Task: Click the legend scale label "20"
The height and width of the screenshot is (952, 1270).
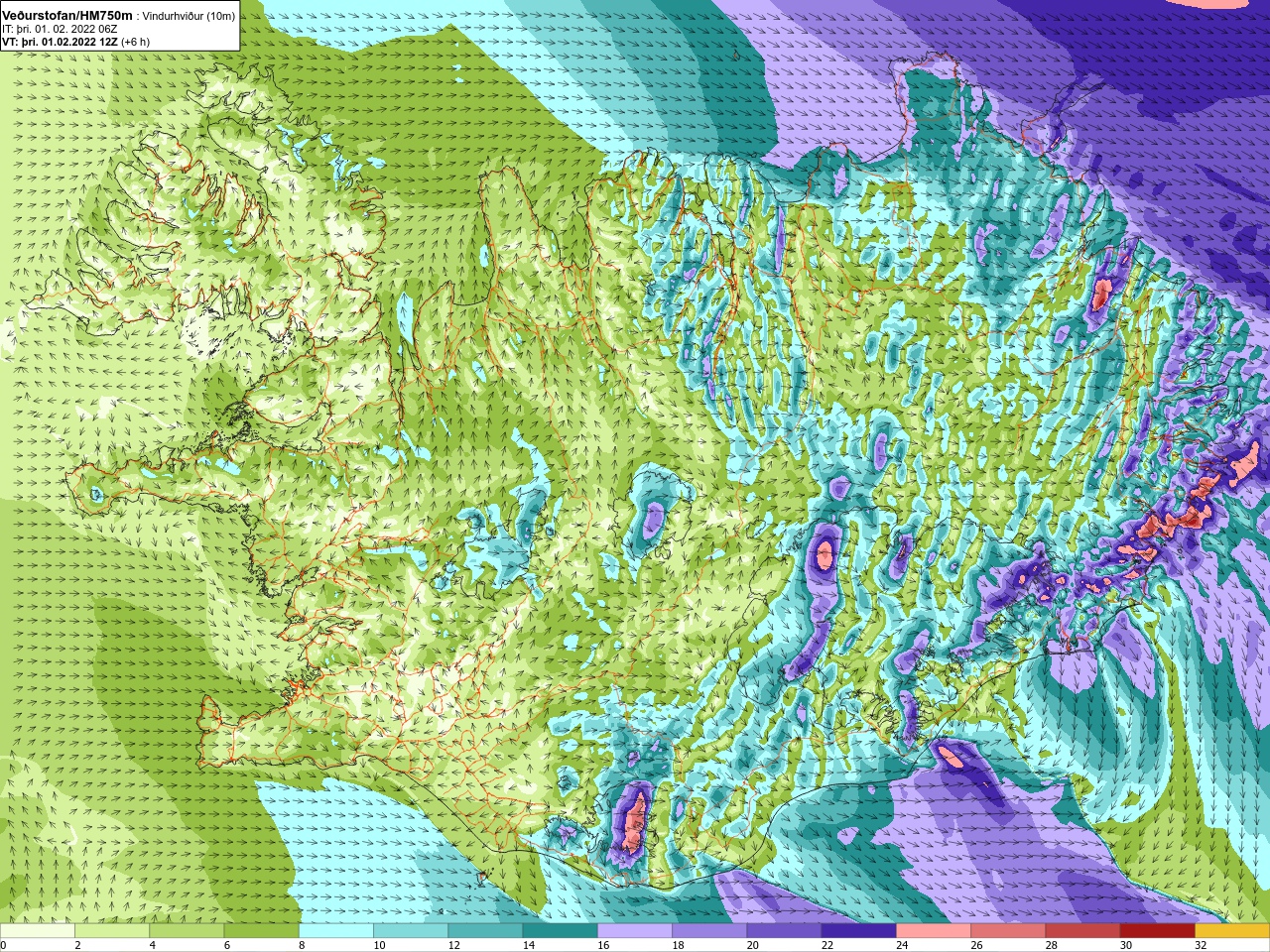Action: tap(752, 945)
